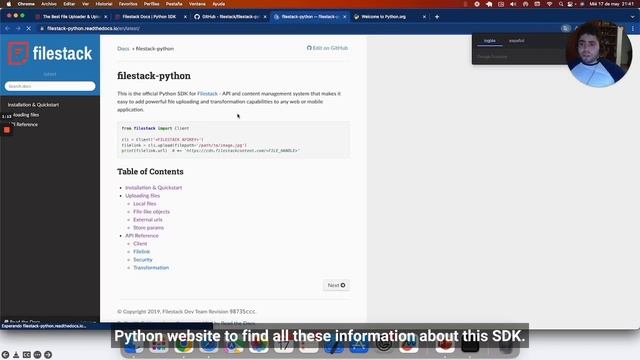640x360 pixels.
Task: Open the Archivo menu
Action: (49, 4)
